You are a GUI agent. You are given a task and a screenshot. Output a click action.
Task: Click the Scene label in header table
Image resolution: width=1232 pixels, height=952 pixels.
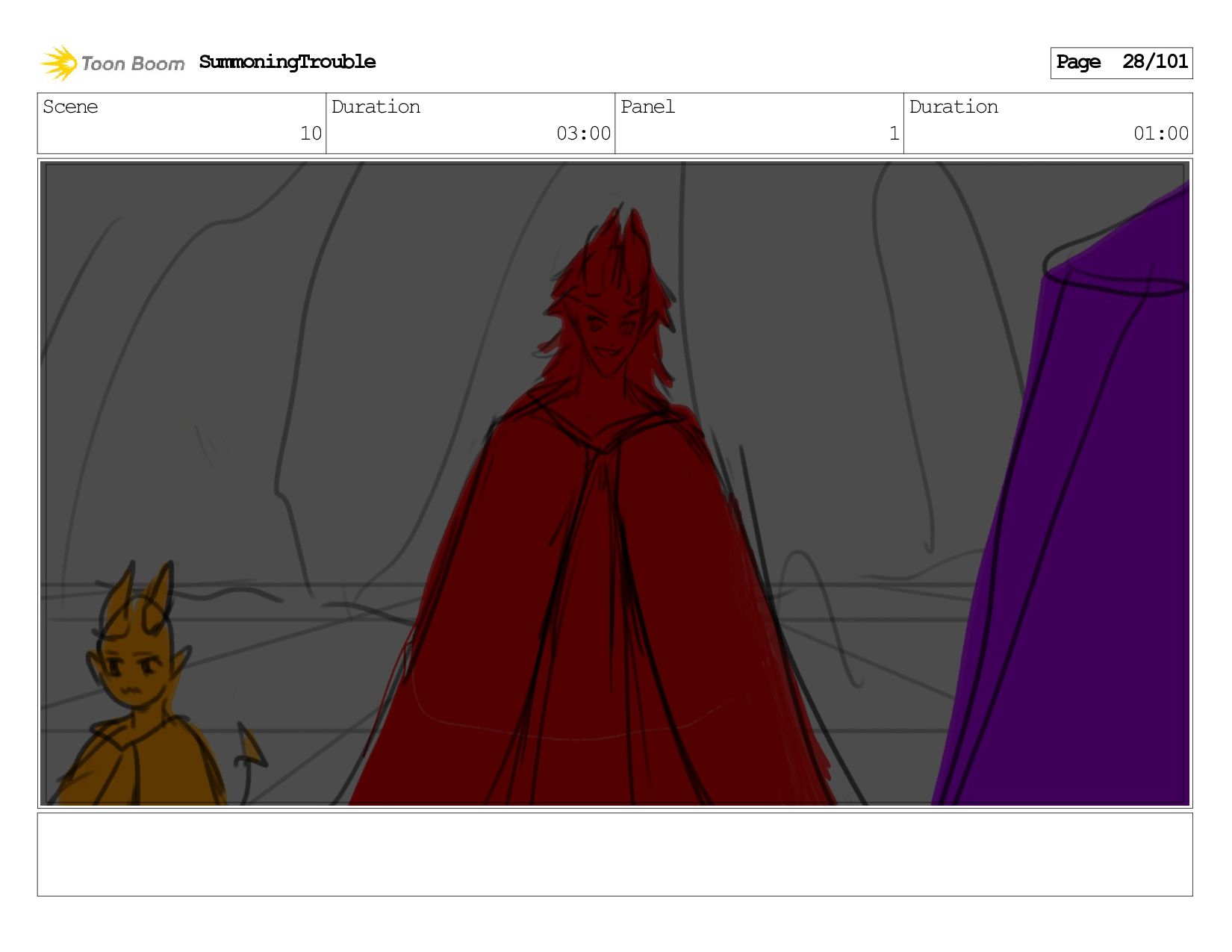(x=70, y=107)
